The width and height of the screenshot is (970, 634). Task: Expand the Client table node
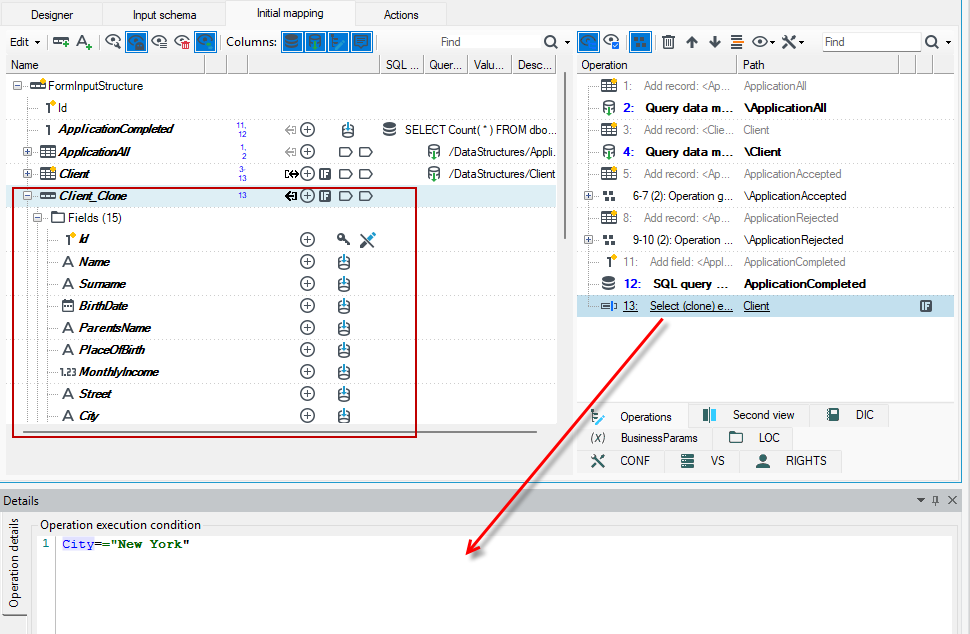pos(27,174)
